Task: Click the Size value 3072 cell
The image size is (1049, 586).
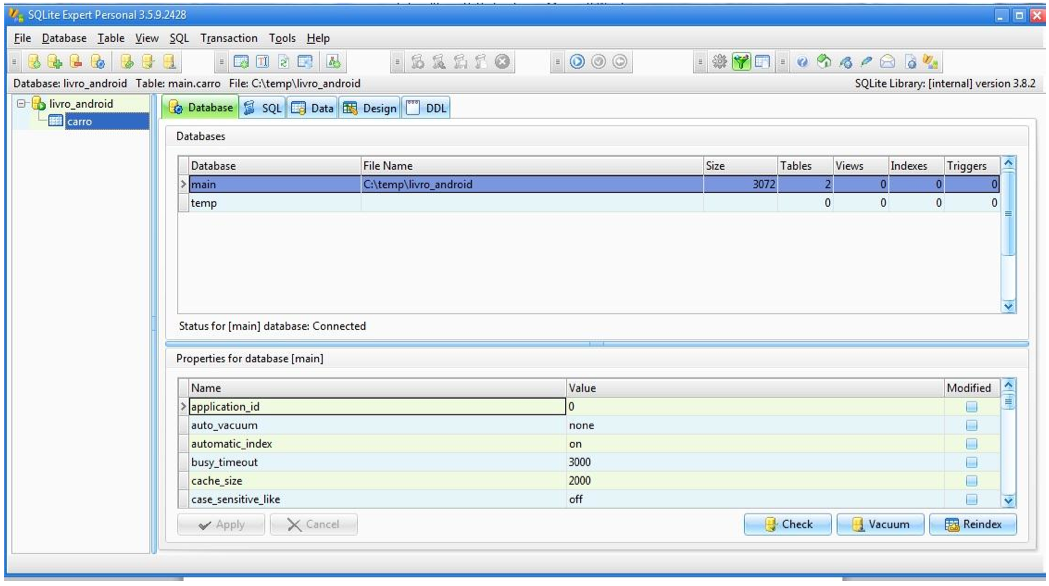Action: pos(741,184)
